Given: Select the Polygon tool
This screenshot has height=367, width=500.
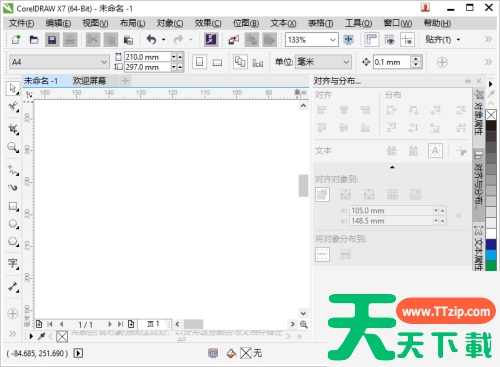Looking at the screenshot, I should [x=13, y=242].
